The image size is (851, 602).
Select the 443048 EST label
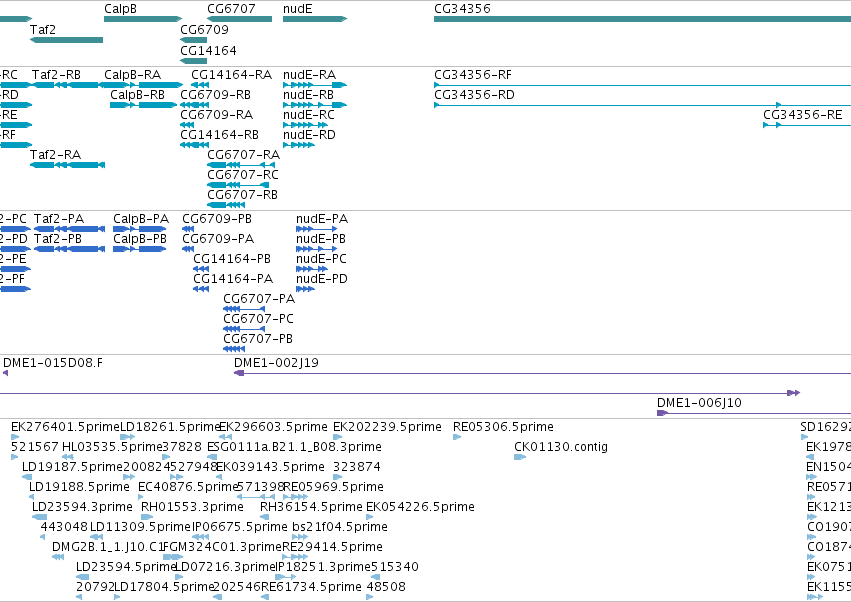pos(64,527)
